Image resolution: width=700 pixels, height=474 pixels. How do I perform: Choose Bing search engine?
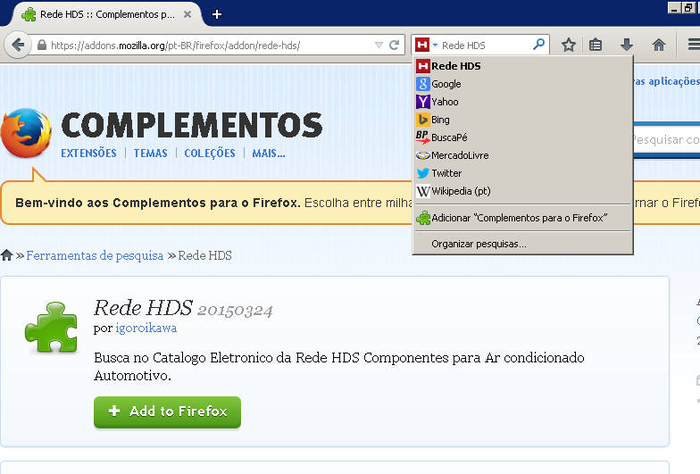tap(523, 120)
